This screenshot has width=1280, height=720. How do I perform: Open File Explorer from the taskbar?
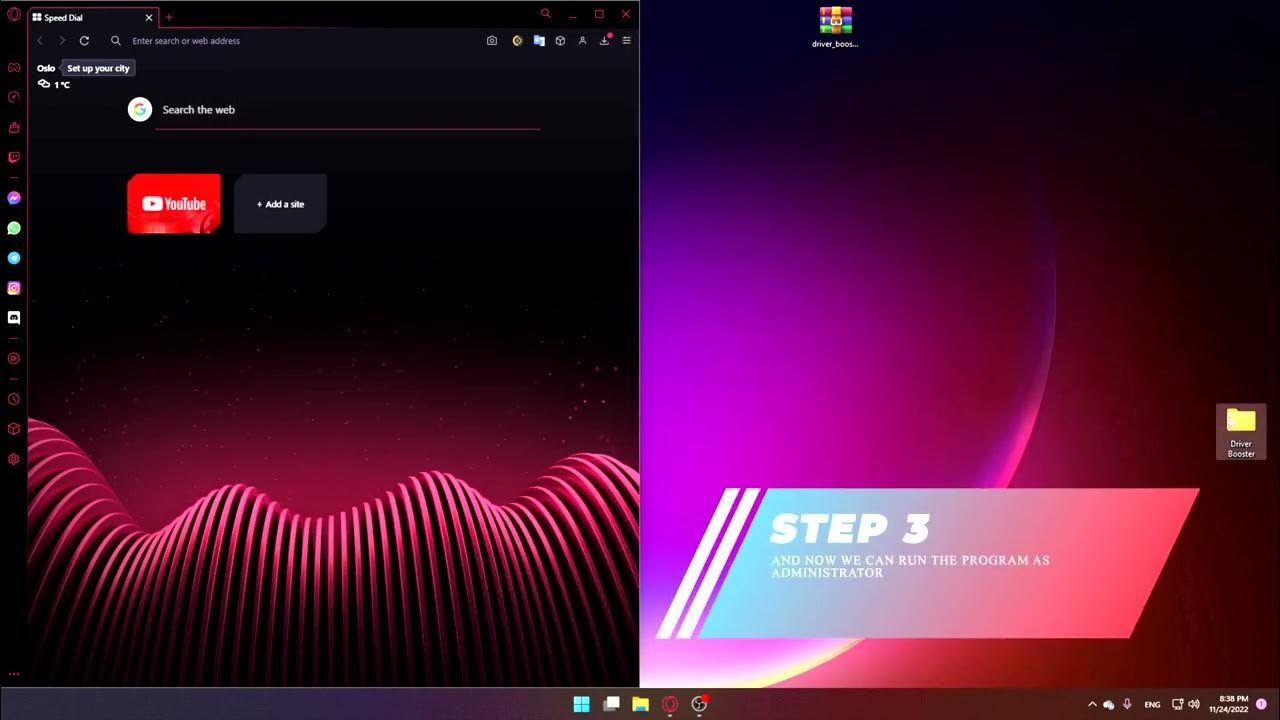(x=640, y=704)
